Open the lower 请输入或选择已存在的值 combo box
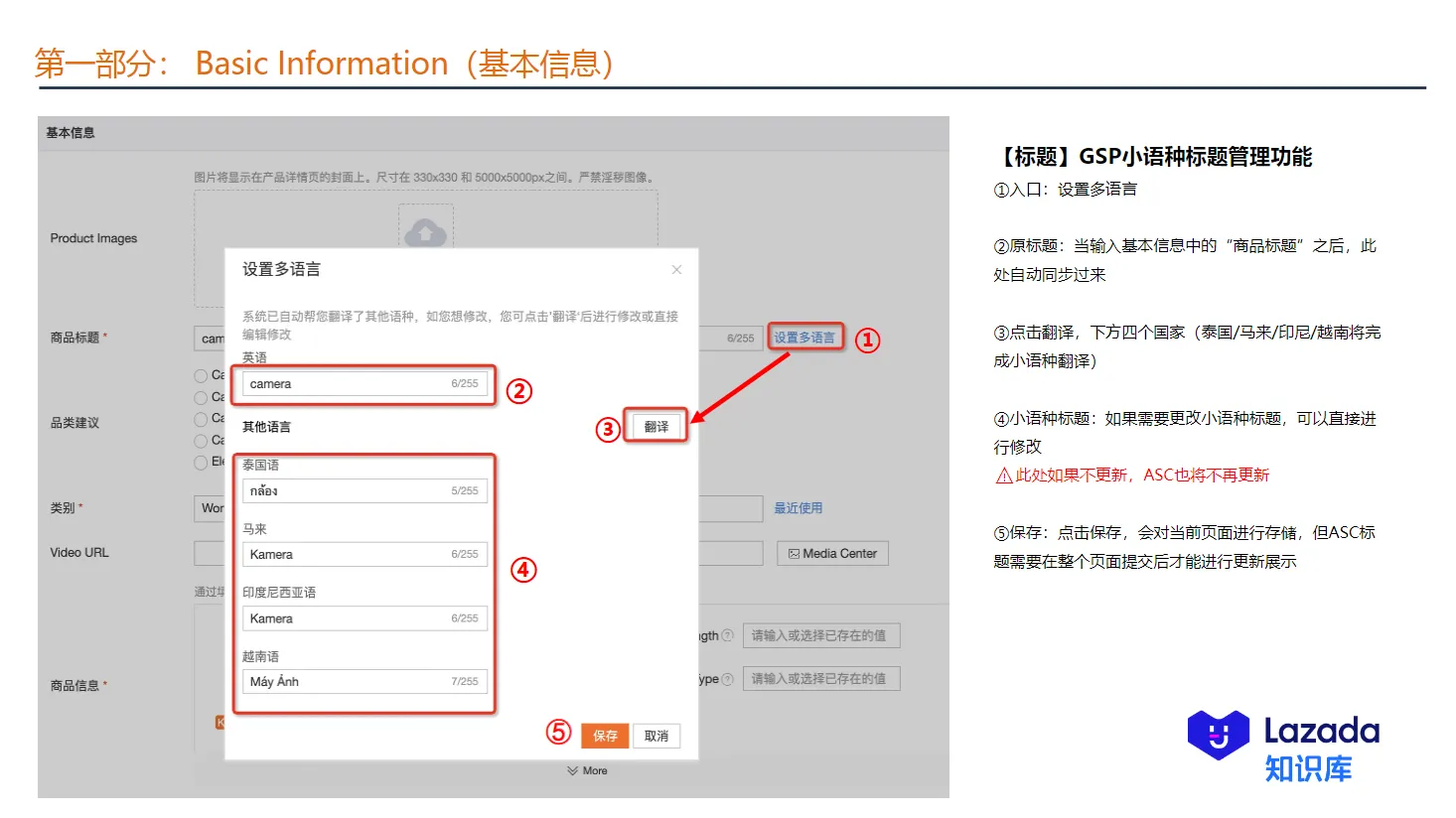 (820, 679)
